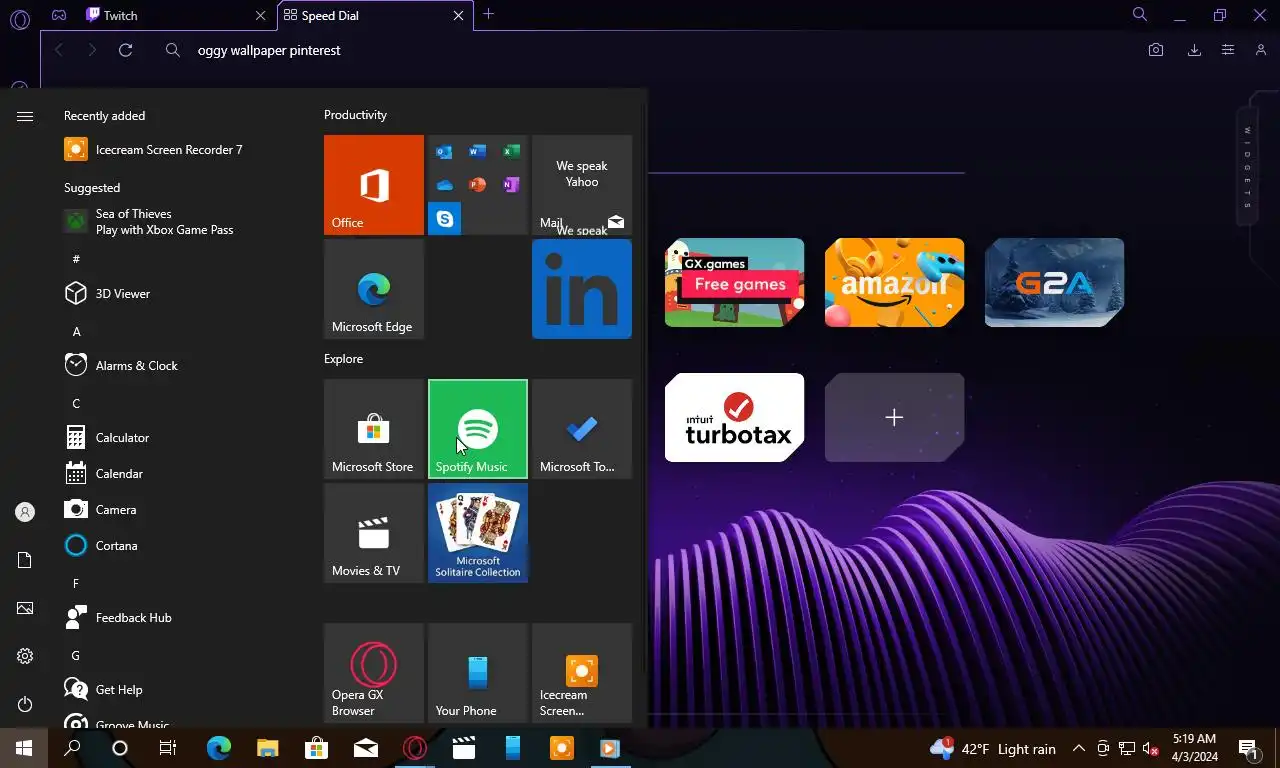Close the Speed Dial tab
The height and width of the screenshot is (768, 1280).
tap(459, 15)
